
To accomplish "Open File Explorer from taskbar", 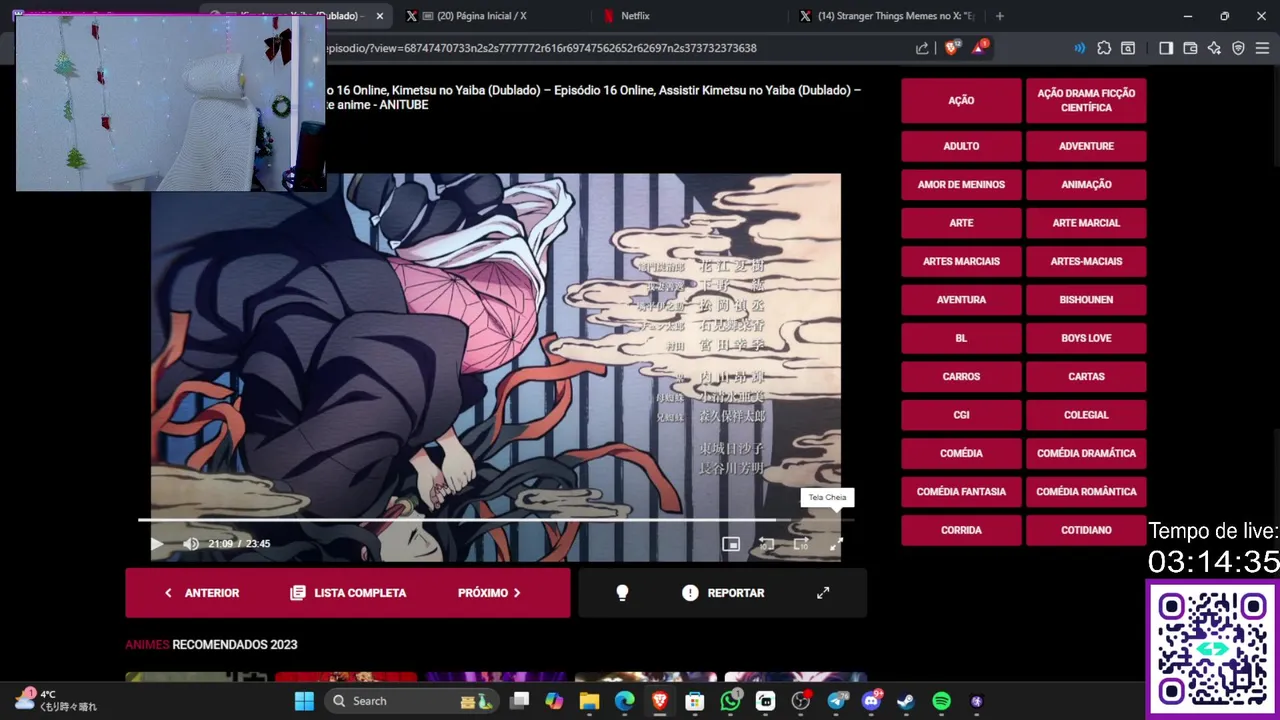I will point(589,701).
